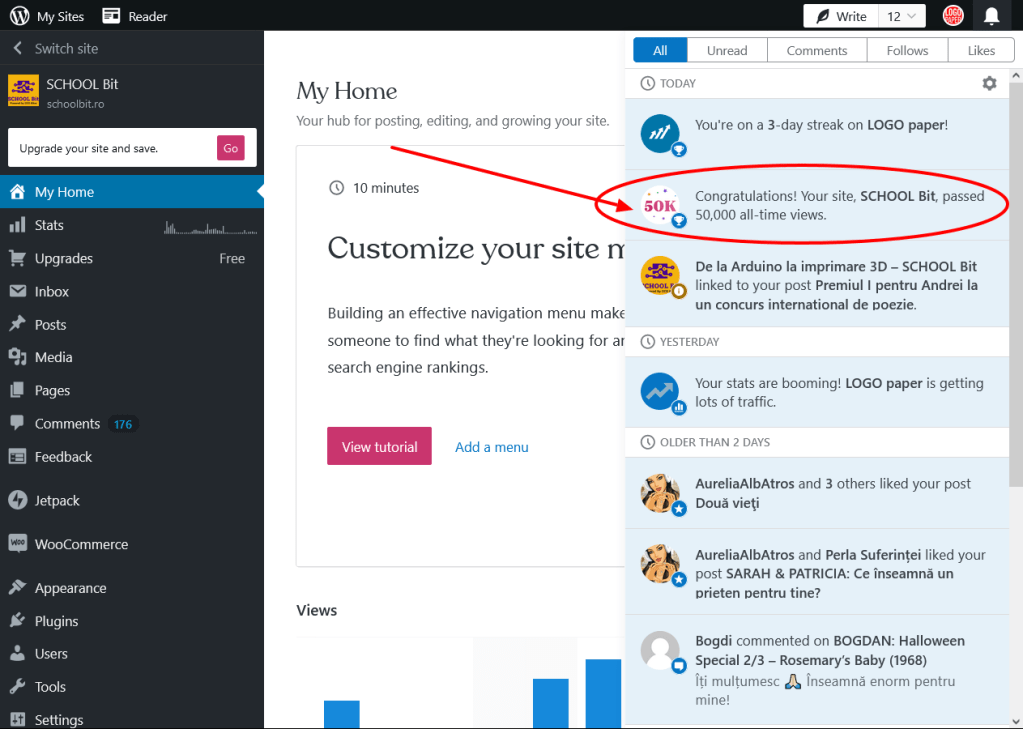The height and width of the screenshot is (729, 1023).
Task: Open the Reader icon in top bar
Action: click(111, 16)
